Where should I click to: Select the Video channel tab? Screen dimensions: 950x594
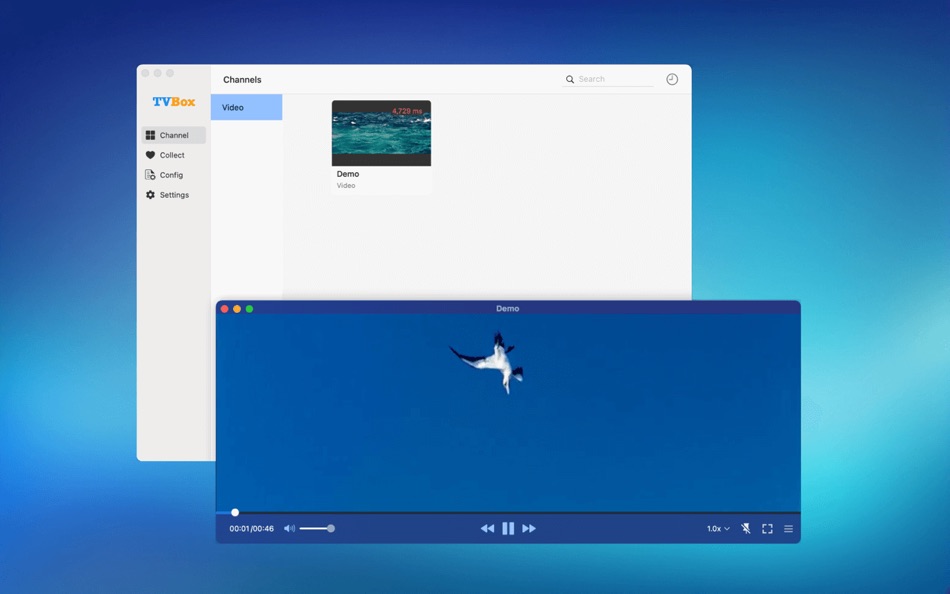tap(247, 107)
